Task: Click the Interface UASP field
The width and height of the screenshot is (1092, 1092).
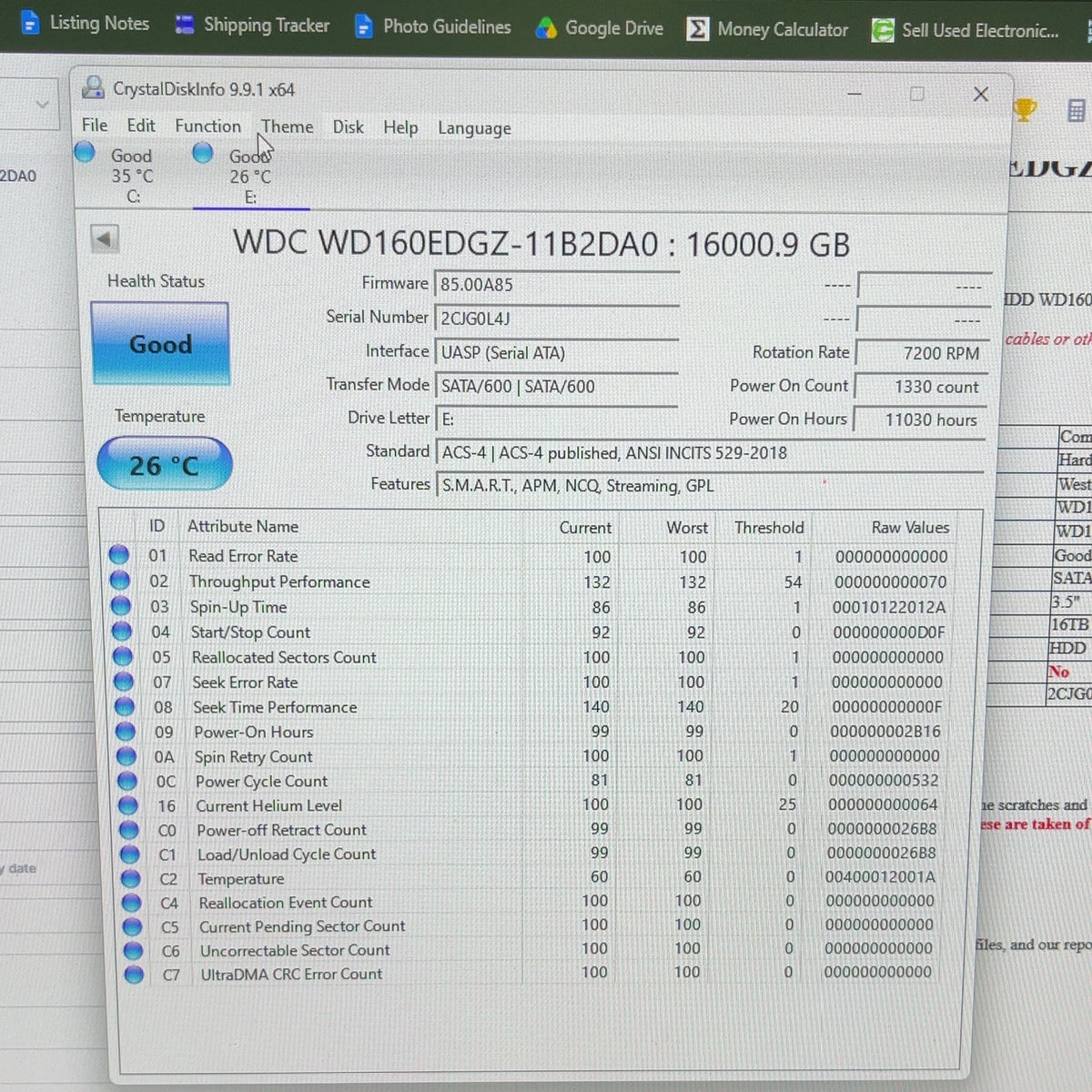Action: [x=557, y=352]
